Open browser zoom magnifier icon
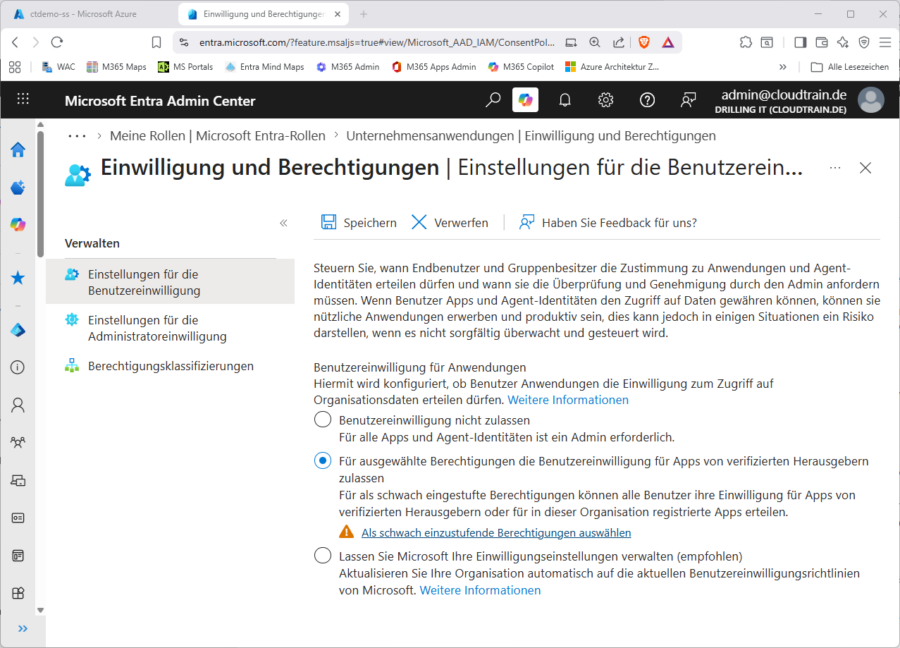900x648 pixels. (x=595, y=42)
